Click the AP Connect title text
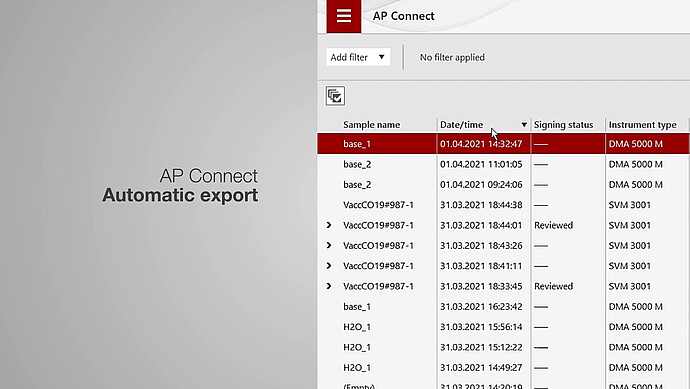Screen dimensions: 690x389 click(404, 16)
